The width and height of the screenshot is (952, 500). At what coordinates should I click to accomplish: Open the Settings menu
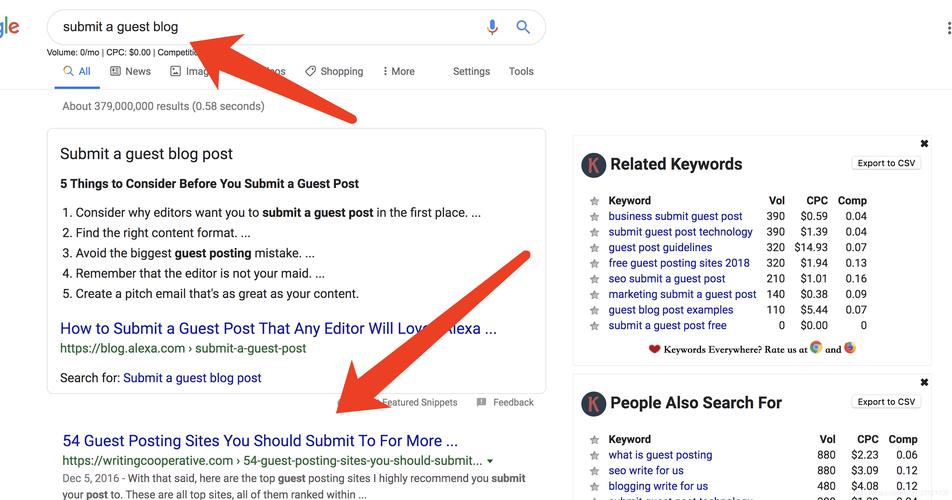pyautogui.click(x=471, y=72)
